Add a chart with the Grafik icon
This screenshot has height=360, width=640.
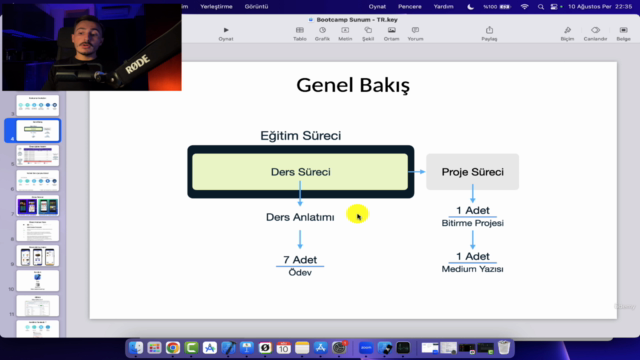[x=322, y=34]
